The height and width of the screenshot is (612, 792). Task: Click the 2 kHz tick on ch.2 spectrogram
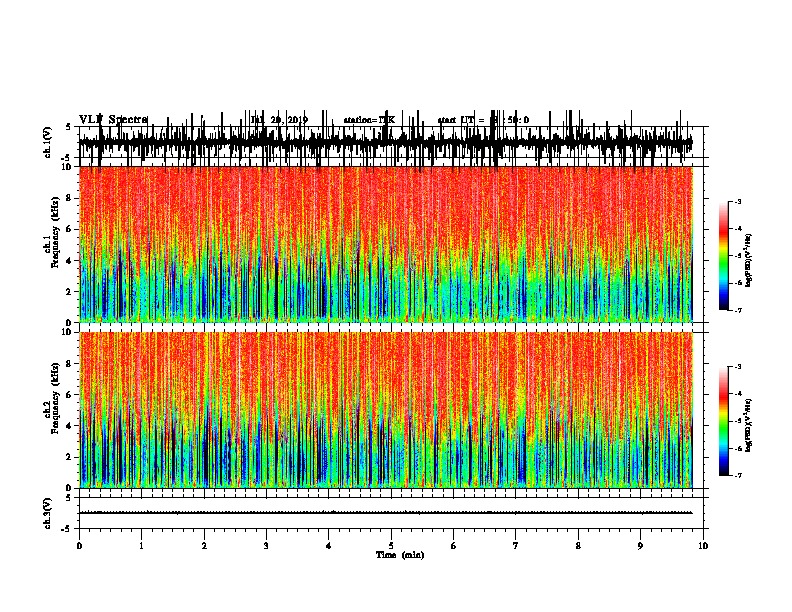70,457
